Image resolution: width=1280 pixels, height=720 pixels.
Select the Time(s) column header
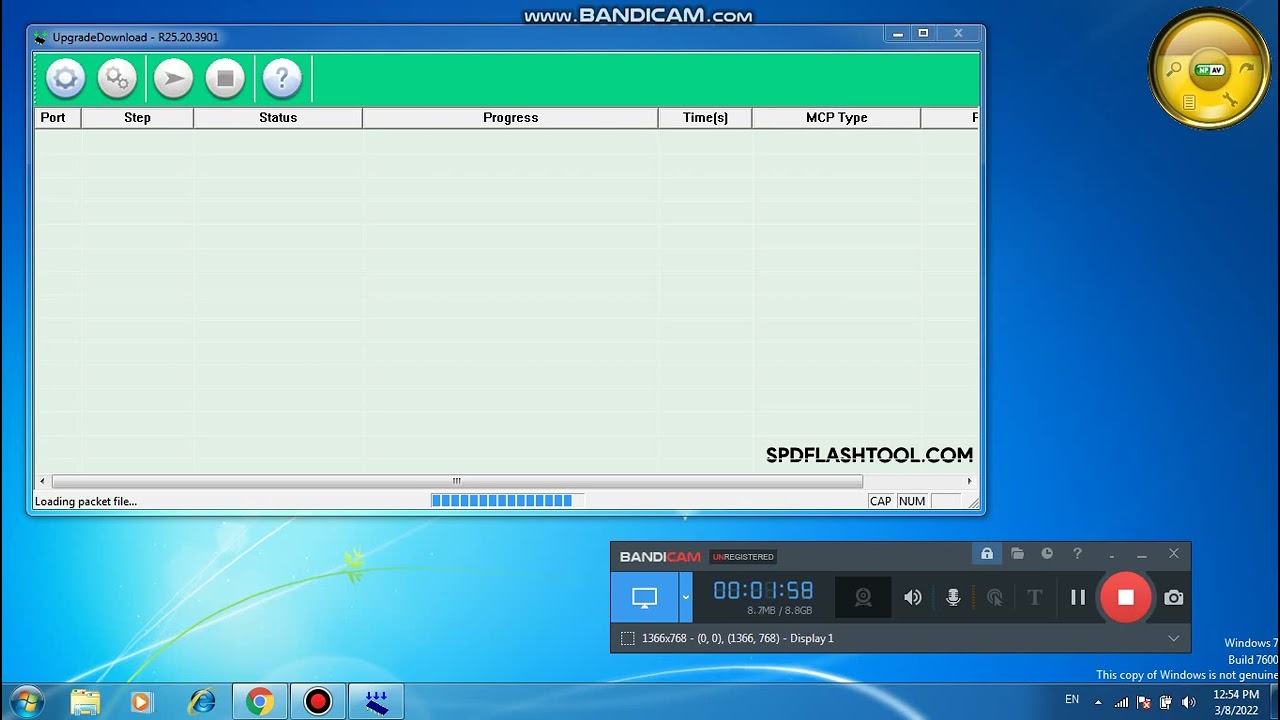pyautogui.click(x=705, y=117)
